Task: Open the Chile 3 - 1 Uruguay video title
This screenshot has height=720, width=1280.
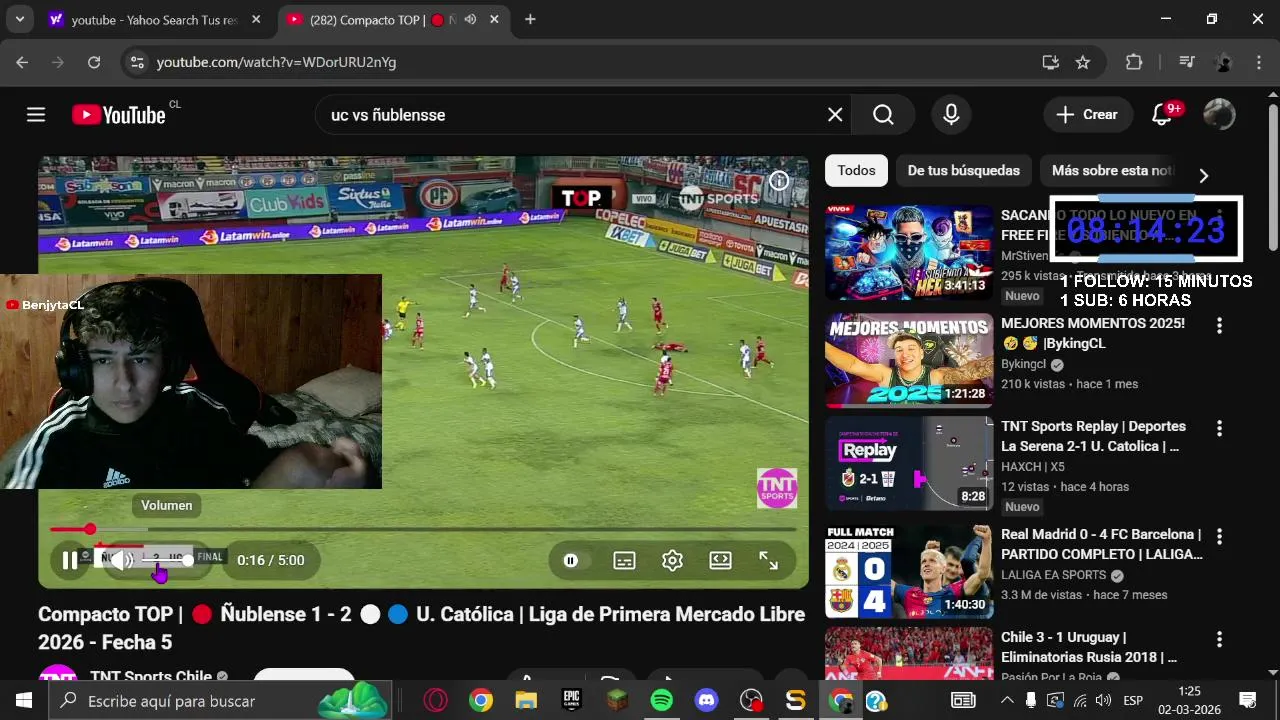Action: click(1089, 647)
